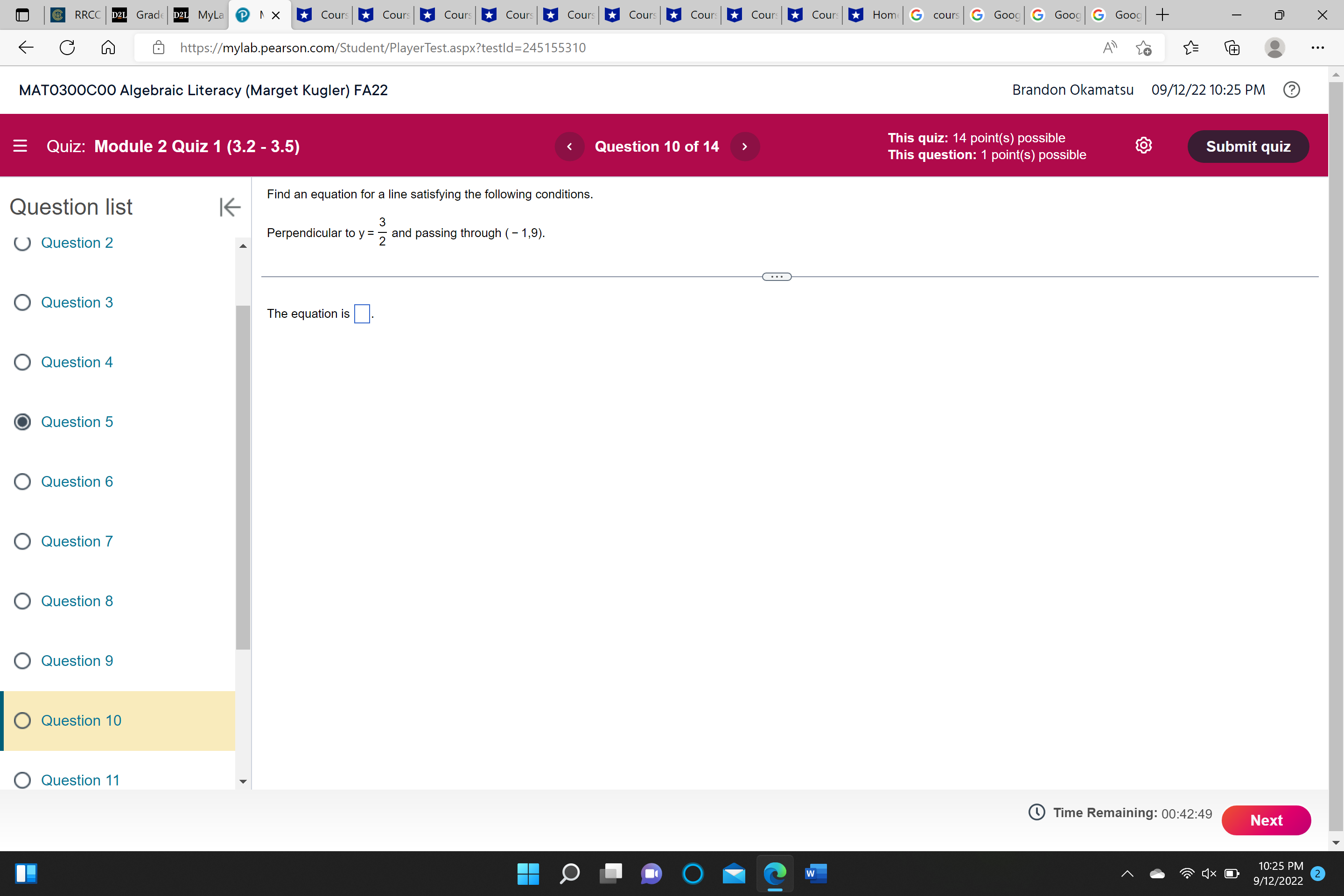Click the Next button at bottom right
Viewport: 1344px width, 896px height.
pos(1266,820)
